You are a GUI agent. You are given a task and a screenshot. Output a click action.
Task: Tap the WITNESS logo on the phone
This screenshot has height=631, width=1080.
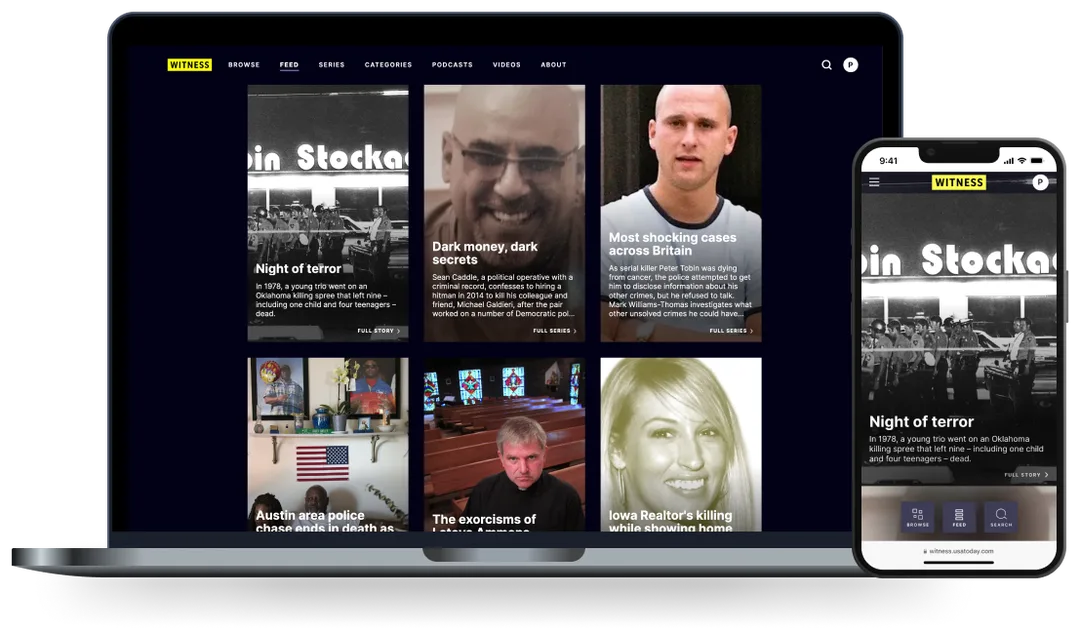point(959,183)
